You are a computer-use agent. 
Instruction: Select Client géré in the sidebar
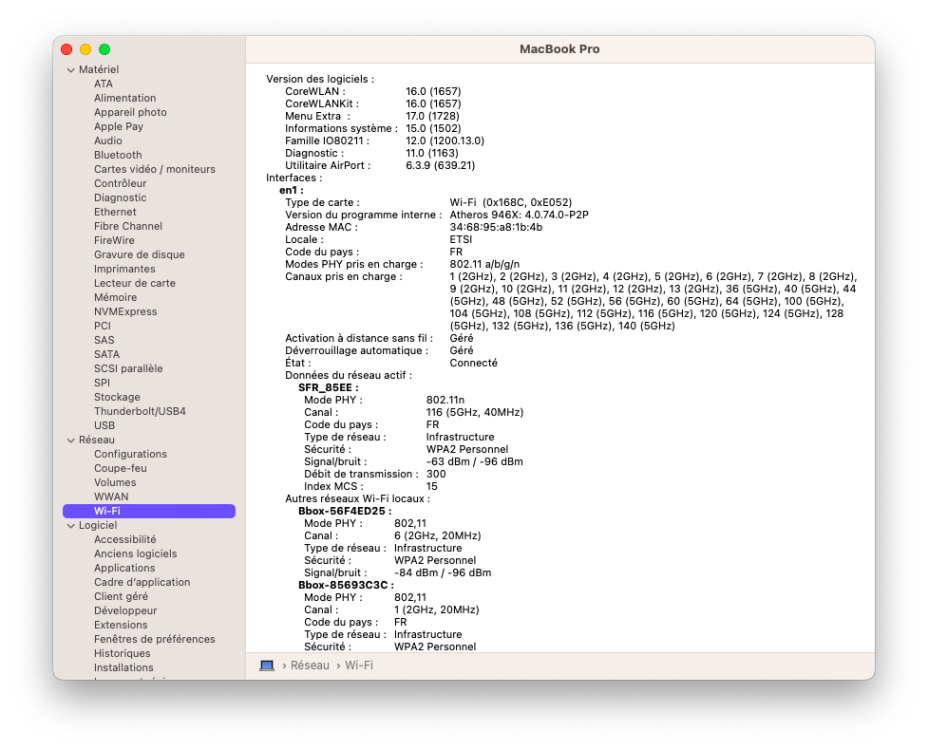click(x=121, y=596)
